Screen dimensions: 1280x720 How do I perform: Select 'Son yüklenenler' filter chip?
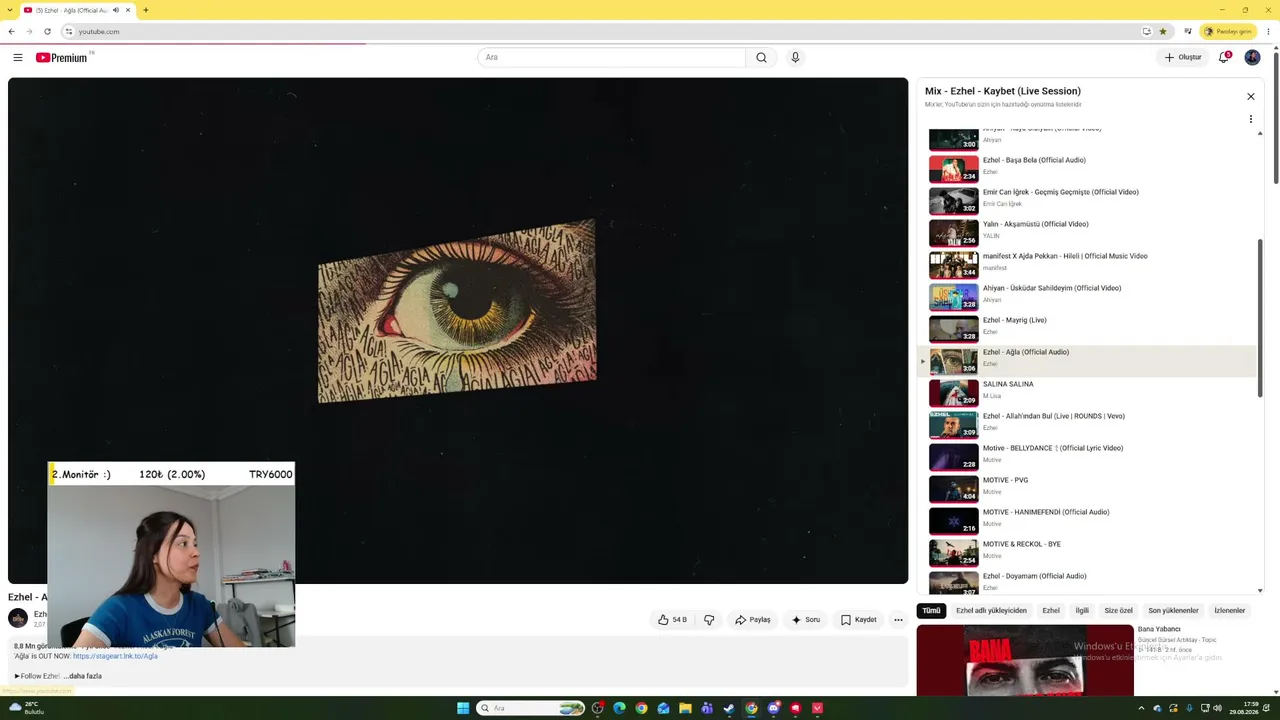tap(1173, 611)
